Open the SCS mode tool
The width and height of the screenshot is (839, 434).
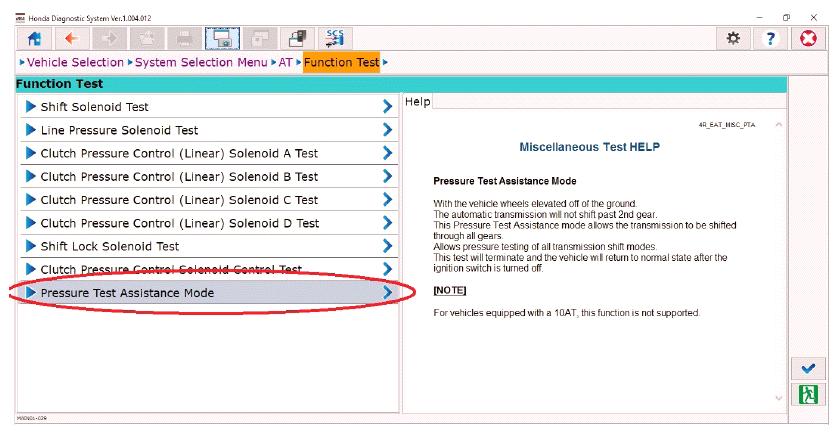point(335,38)
